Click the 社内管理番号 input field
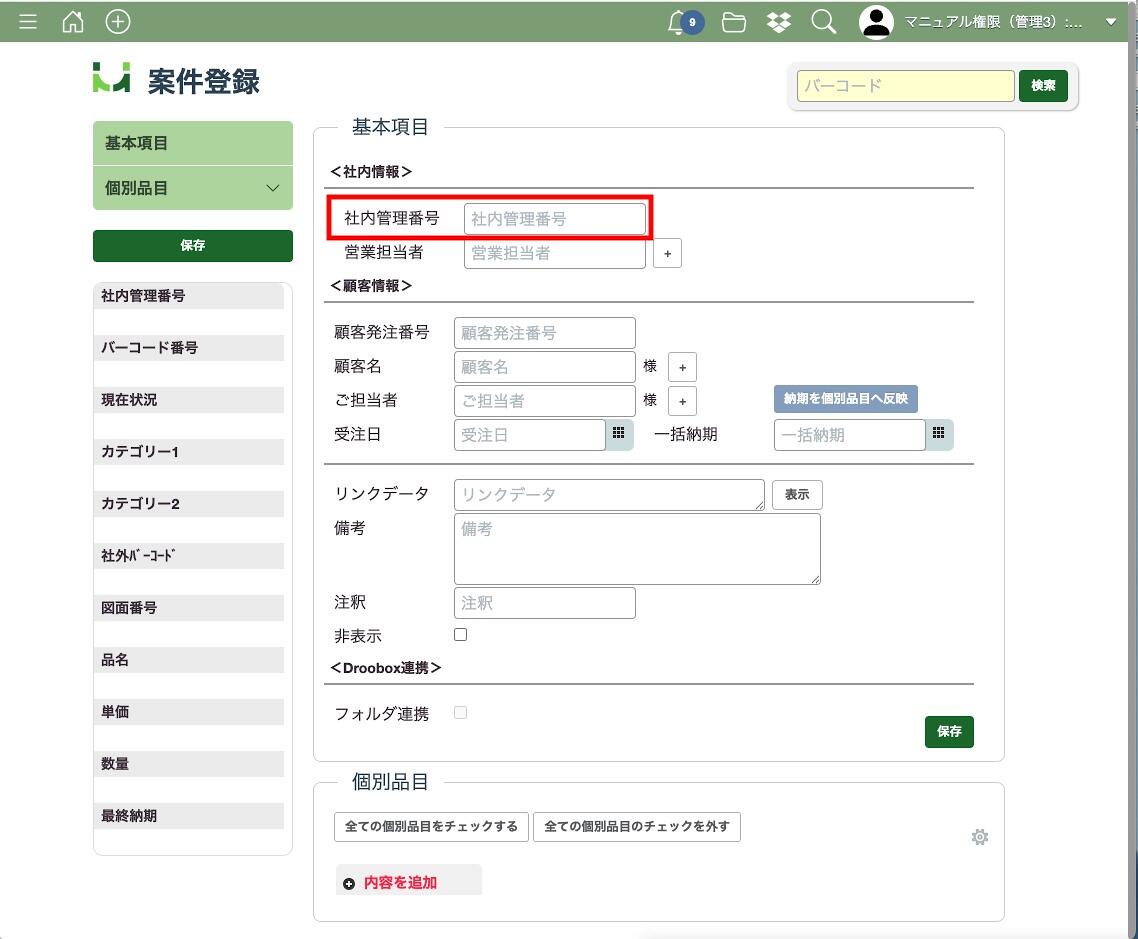This screenshot has height=939, width=1138. (x=554, y=219)
